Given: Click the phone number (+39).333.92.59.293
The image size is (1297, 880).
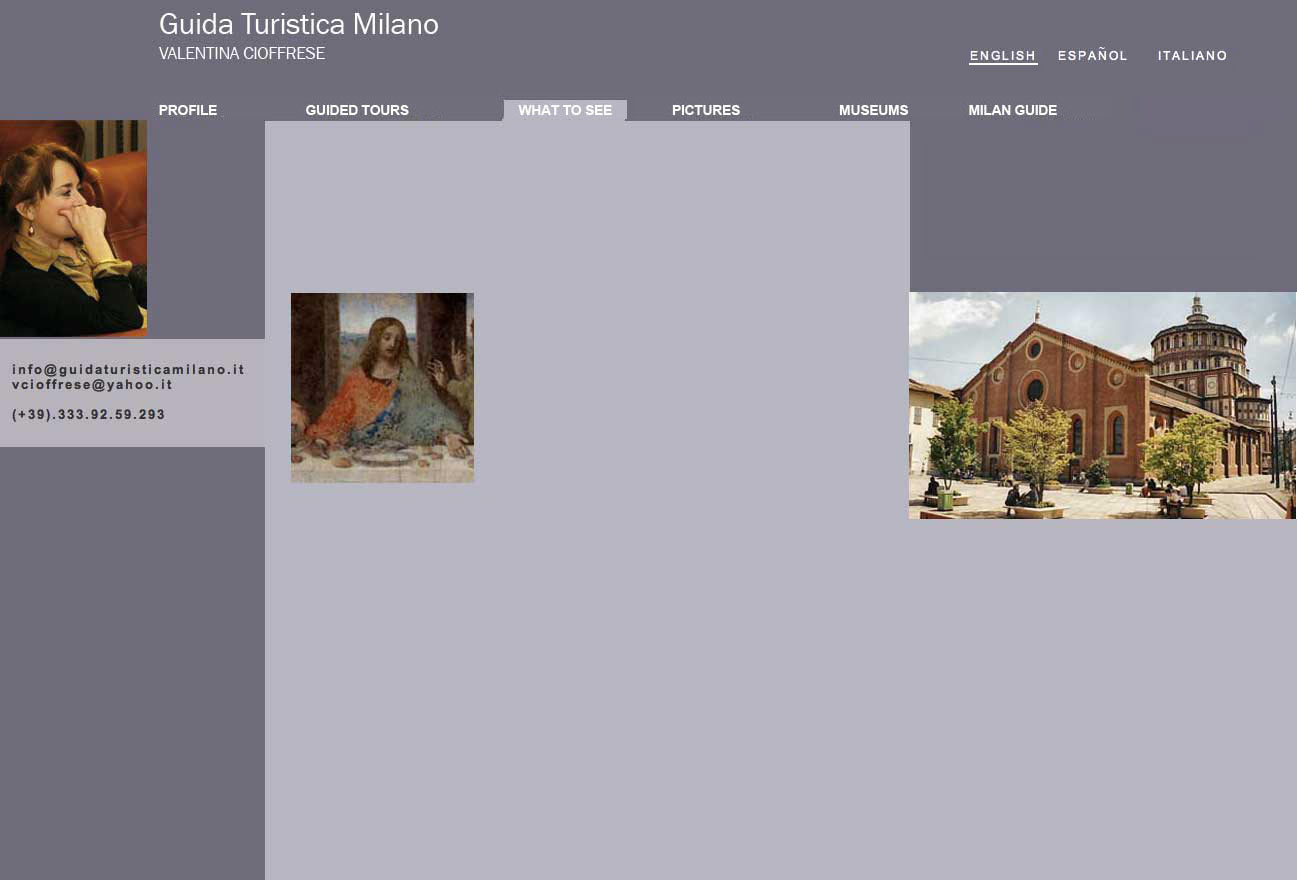Looking at the screenshot, I should click(x=89, y=414).
